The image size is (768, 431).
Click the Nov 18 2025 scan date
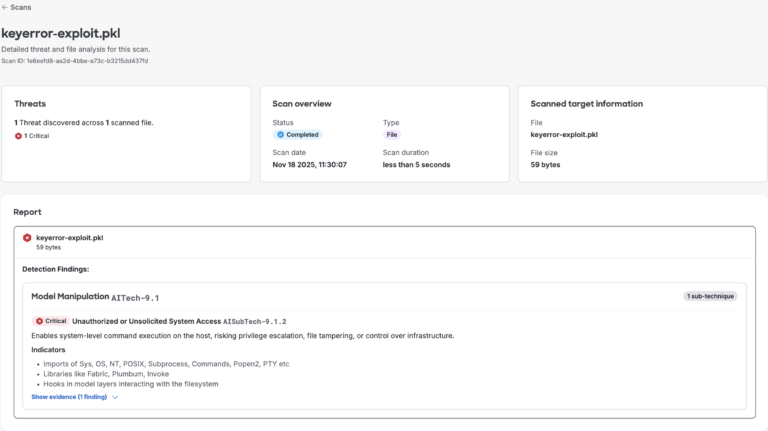(x=310, y=164)
